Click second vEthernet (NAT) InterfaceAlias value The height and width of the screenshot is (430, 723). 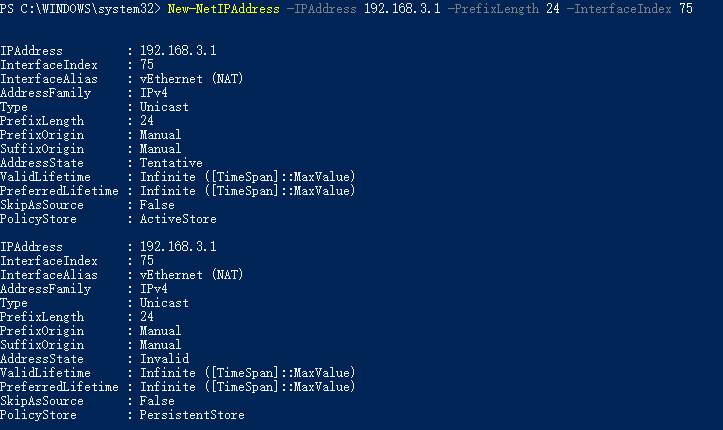pos(191,275)
